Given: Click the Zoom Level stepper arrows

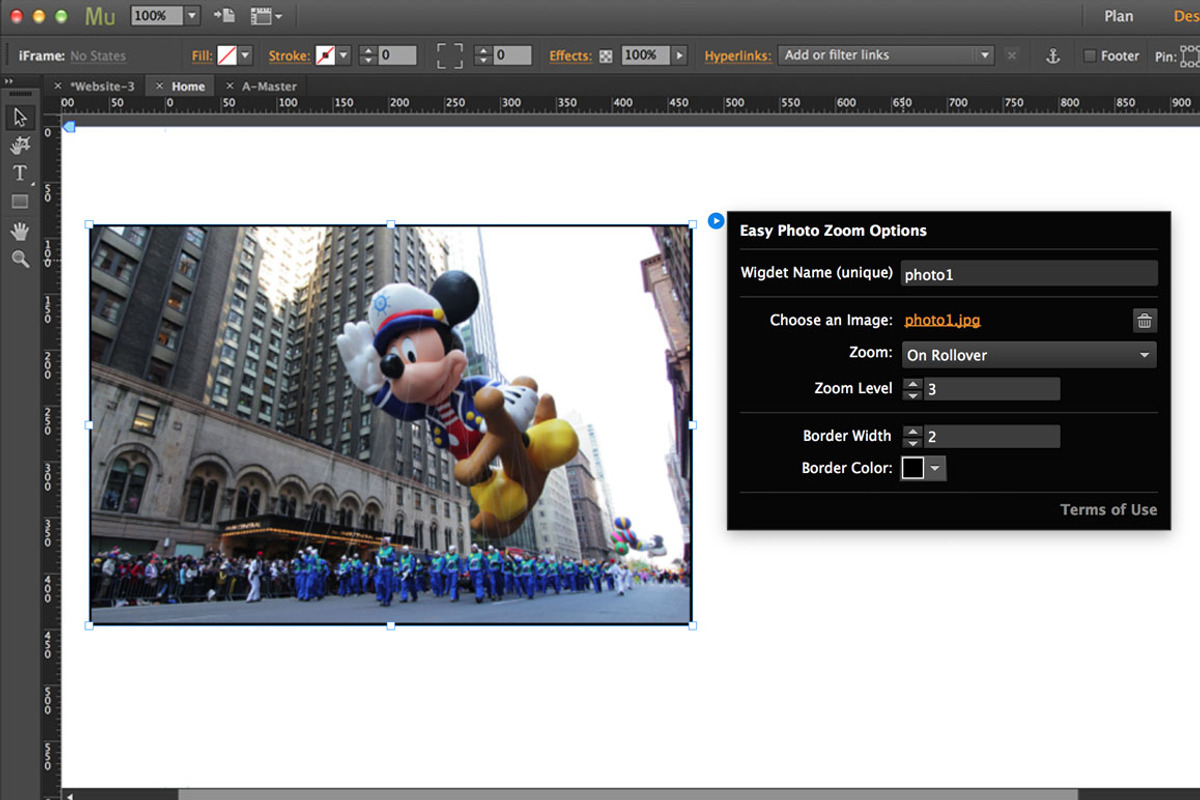Looking at the screenshot, I should pos(912,389).
